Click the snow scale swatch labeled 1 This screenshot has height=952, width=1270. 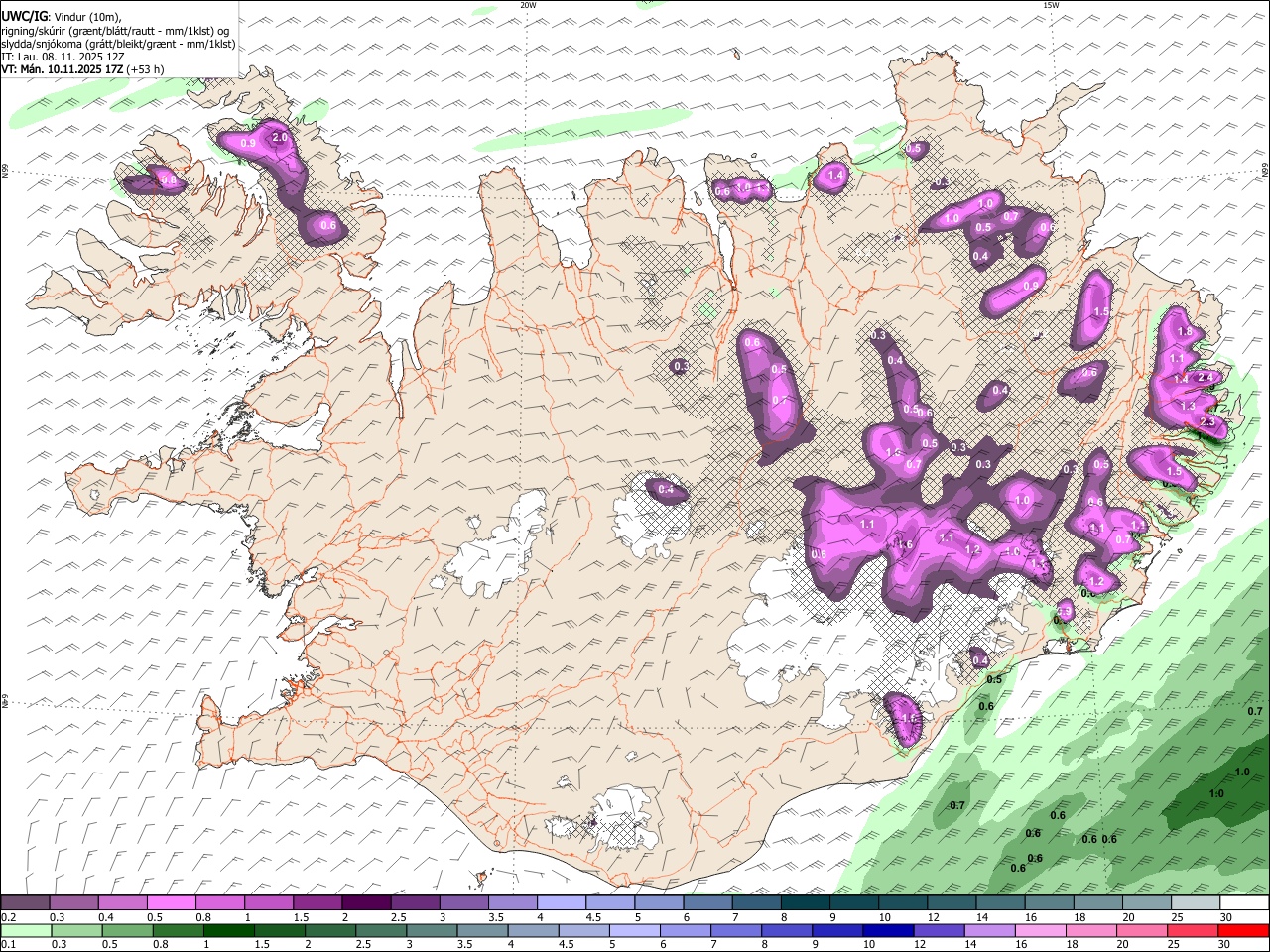click(x=269, y=903)
